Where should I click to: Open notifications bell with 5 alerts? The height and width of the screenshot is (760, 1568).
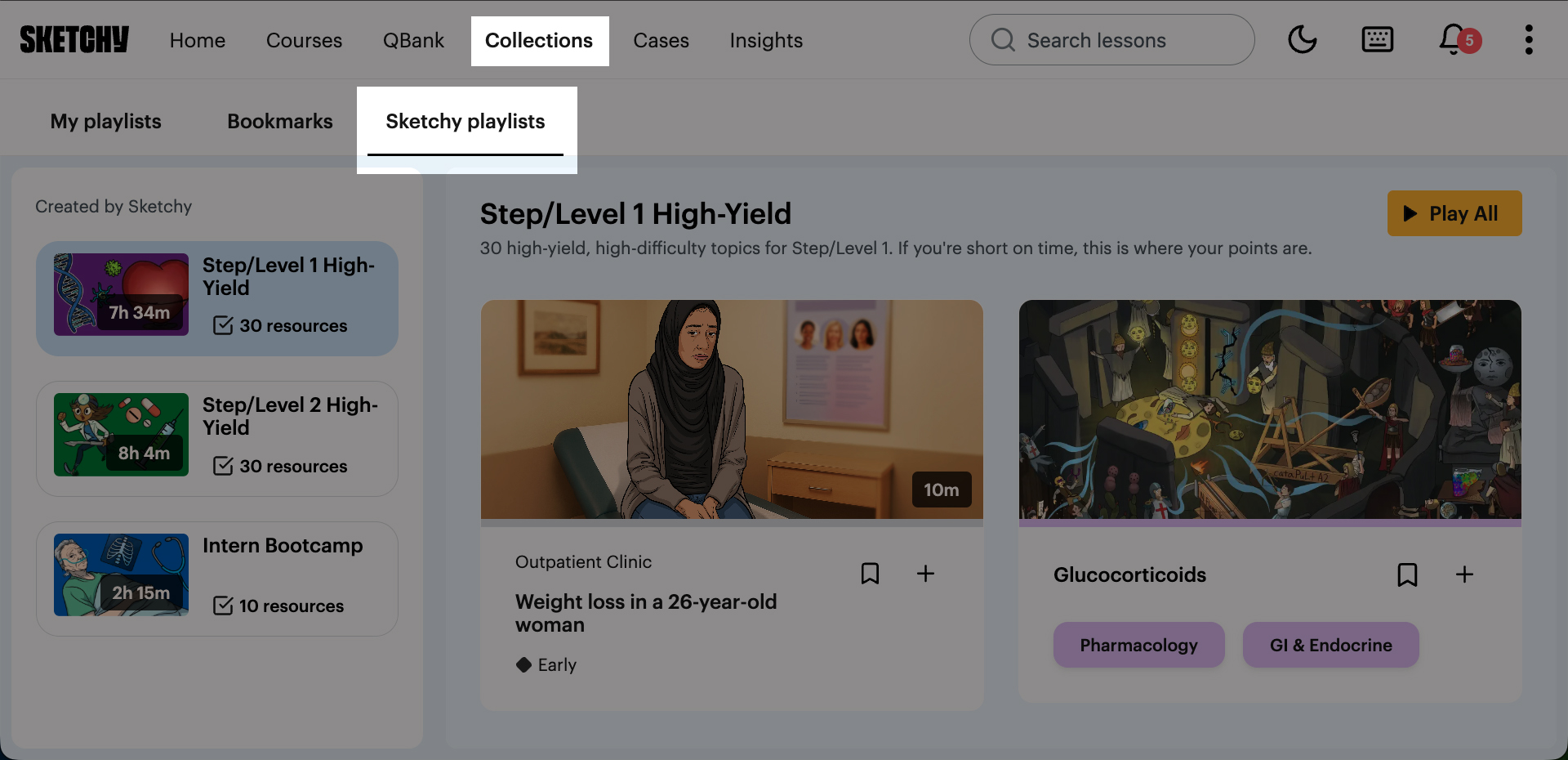click(1454, 39)
